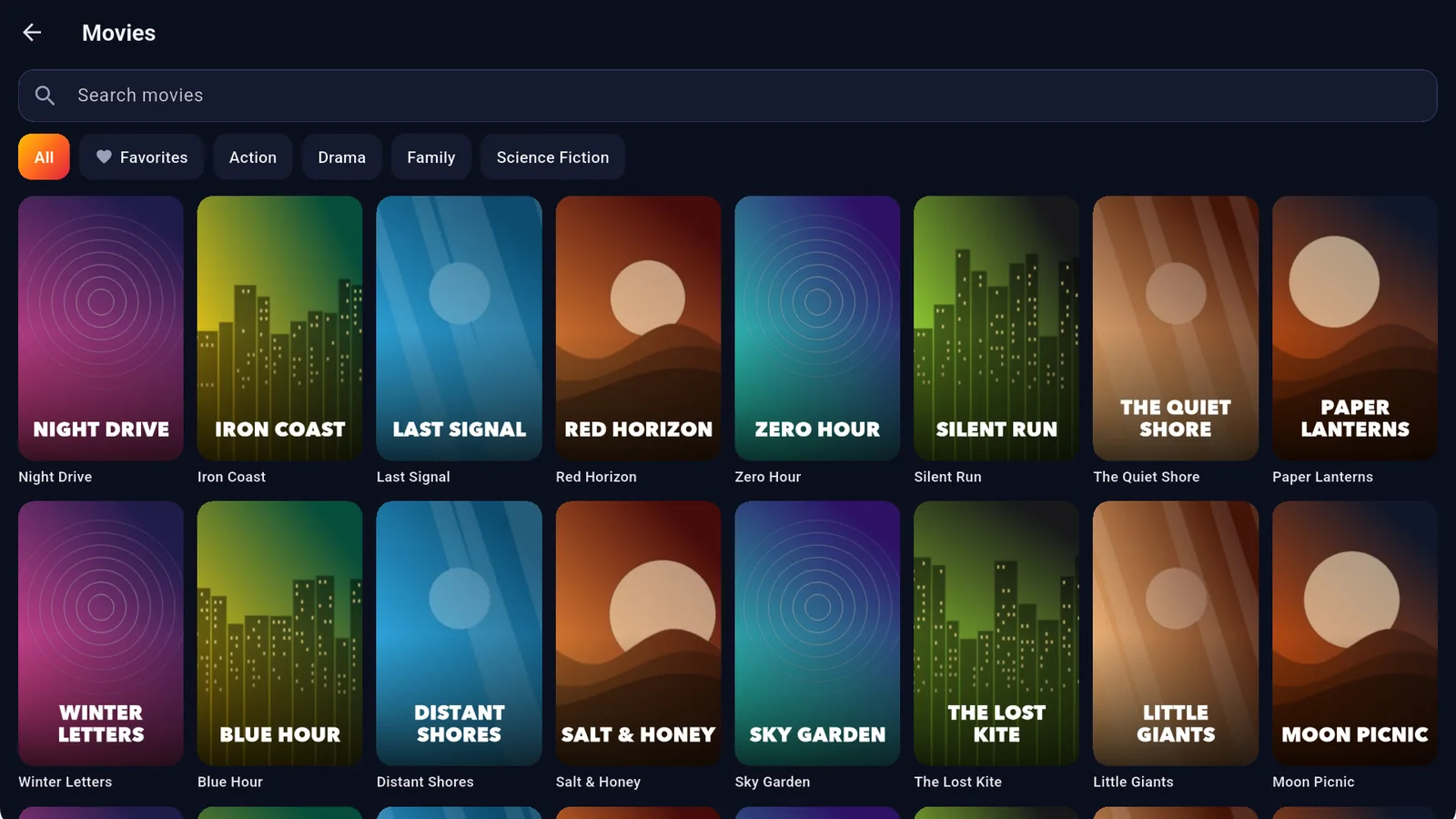
Task: Open The Quiet Shore poster
Action: 1176,329
